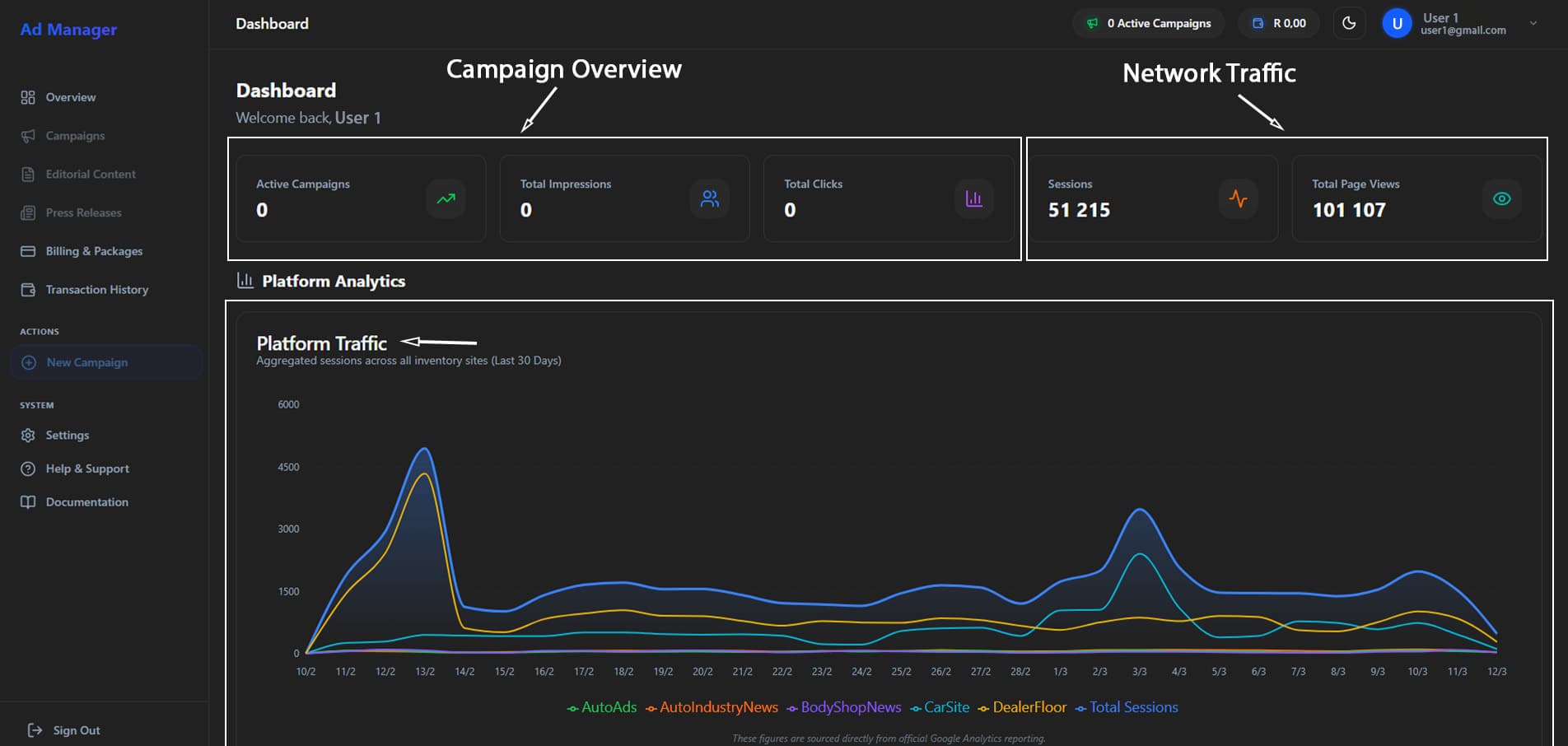Open Documentation from the sidebar
The height and width of the screenshot is (746, 1568).
click(86, 501)
